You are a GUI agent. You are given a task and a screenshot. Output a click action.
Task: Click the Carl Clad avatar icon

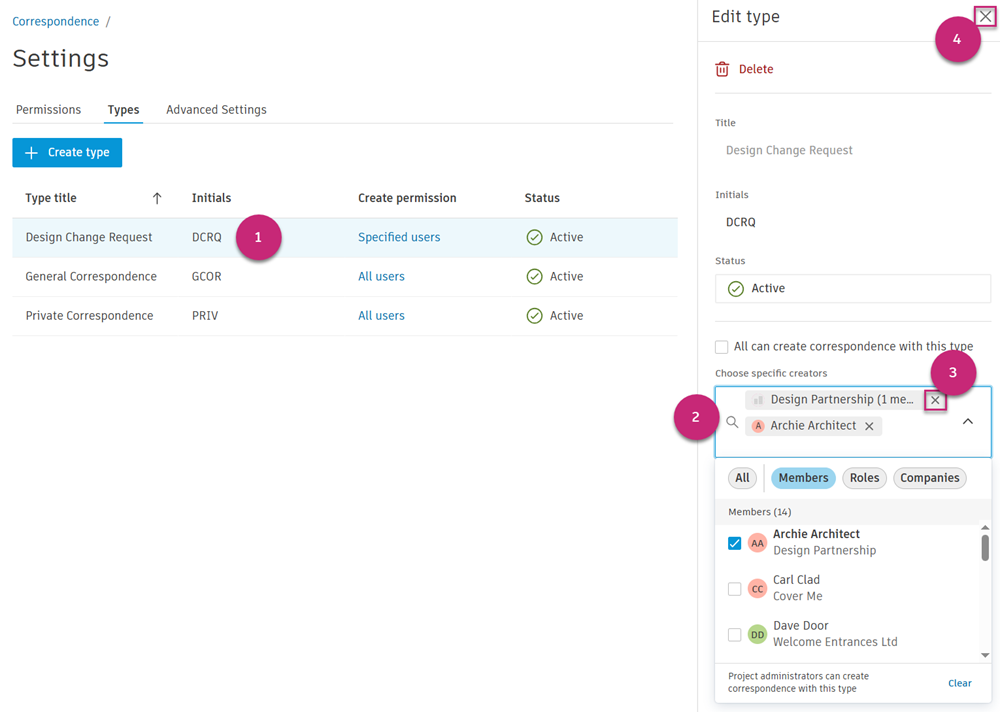pos(757,589)
